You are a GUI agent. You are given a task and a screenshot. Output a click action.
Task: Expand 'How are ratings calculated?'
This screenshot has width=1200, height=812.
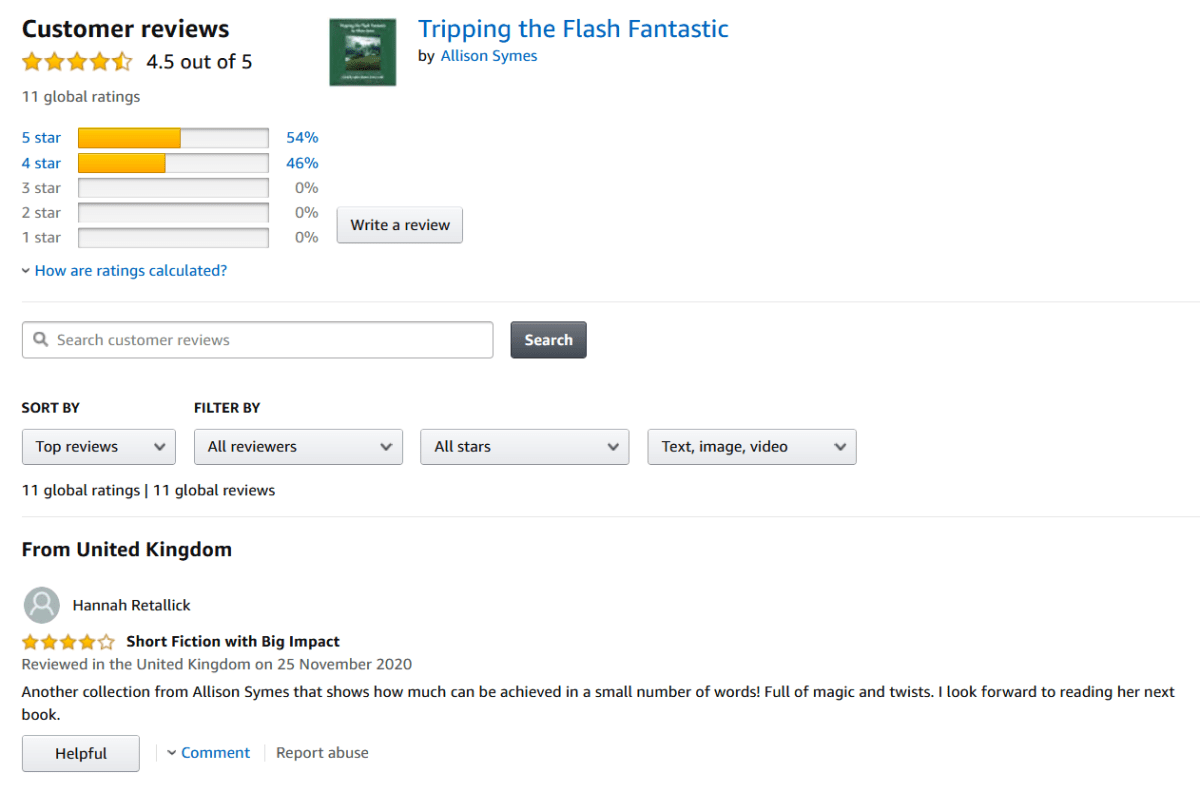(x=130, y=271)
